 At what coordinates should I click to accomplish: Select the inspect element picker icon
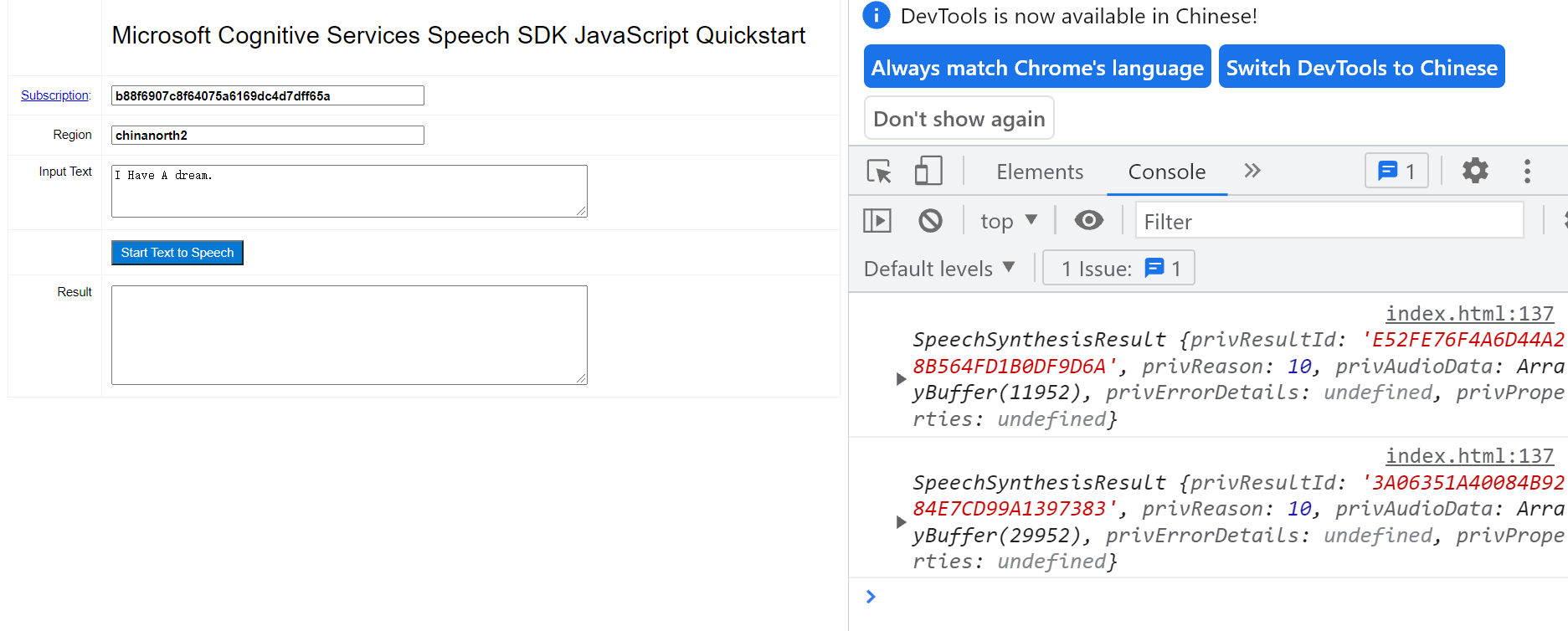[x=879, y=172]
